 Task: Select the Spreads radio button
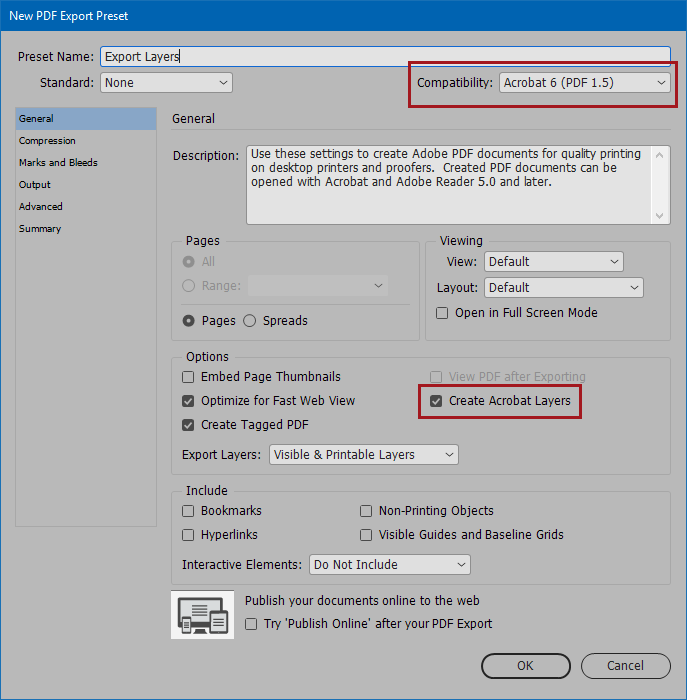point(250,321)
